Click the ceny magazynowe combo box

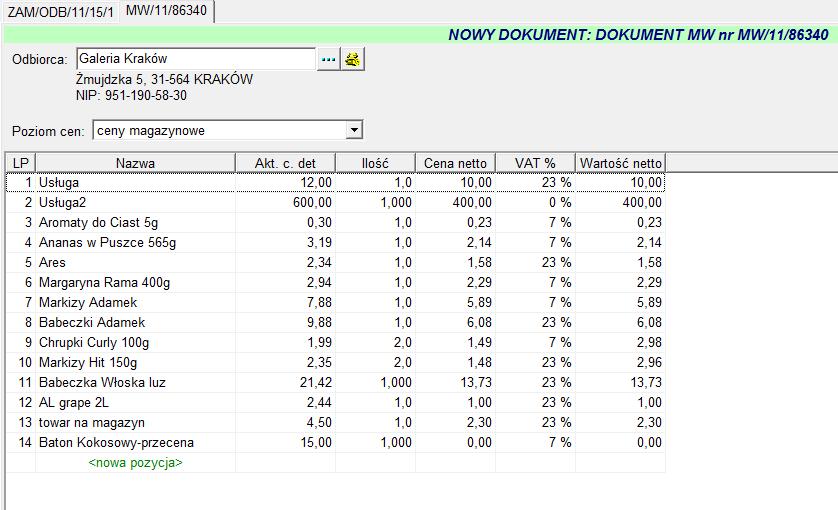228,130
